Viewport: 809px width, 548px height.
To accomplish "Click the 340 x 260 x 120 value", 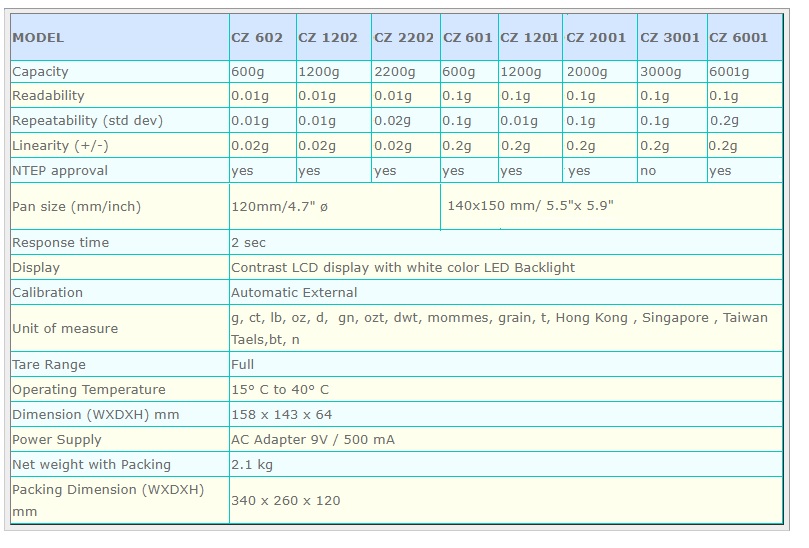I will 285,501.
